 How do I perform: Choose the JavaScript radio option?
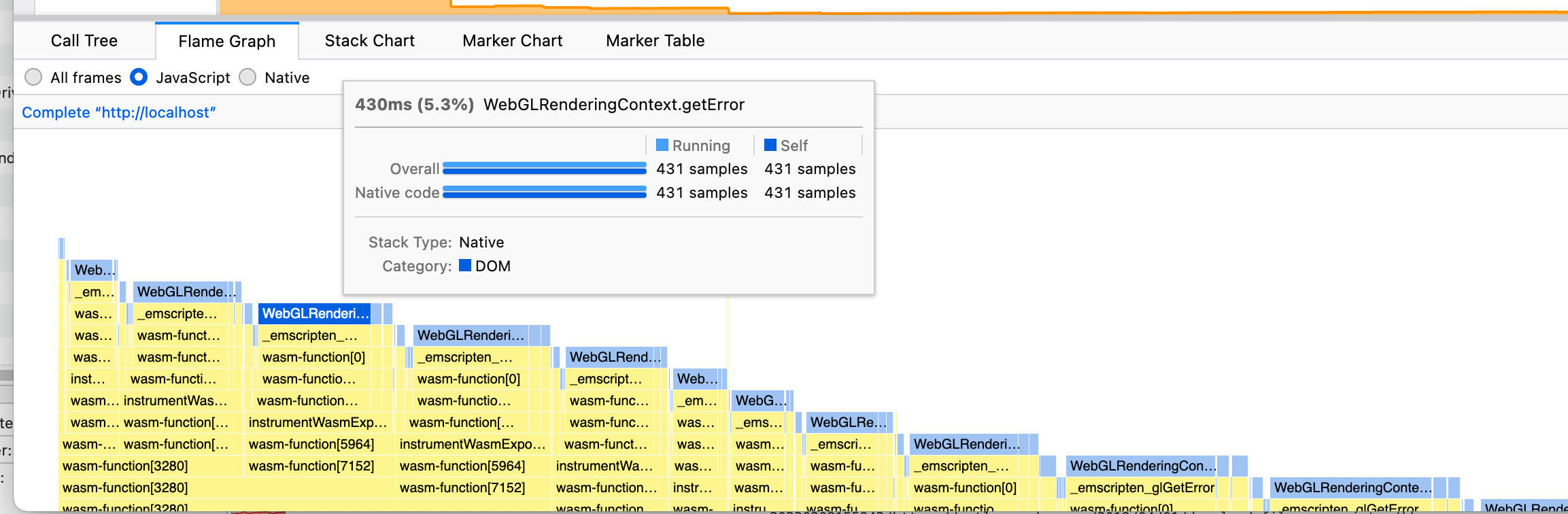[139, 78]
